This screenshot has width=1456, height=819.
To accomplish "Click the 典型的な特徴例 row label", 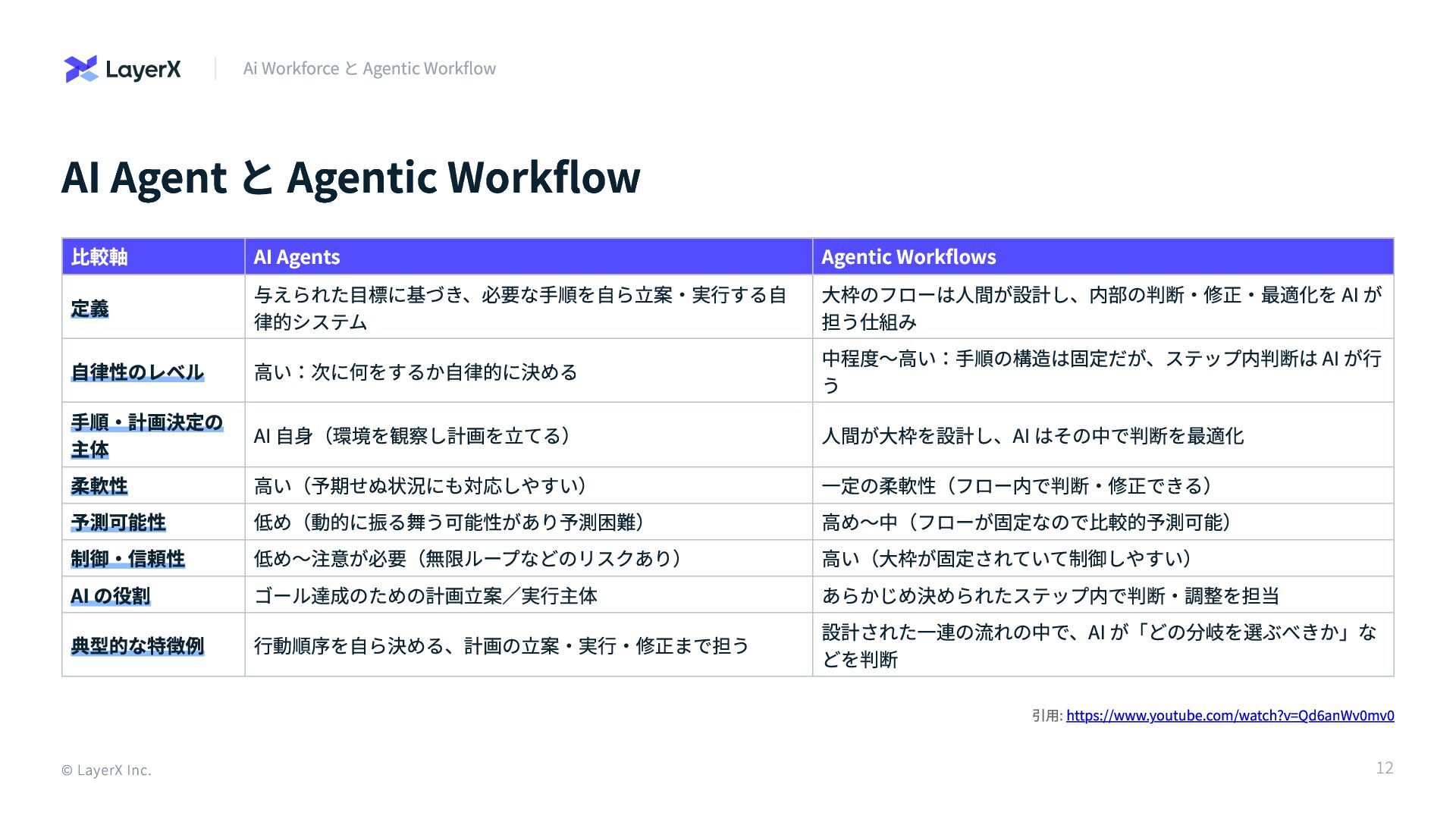I will point(137,645).
